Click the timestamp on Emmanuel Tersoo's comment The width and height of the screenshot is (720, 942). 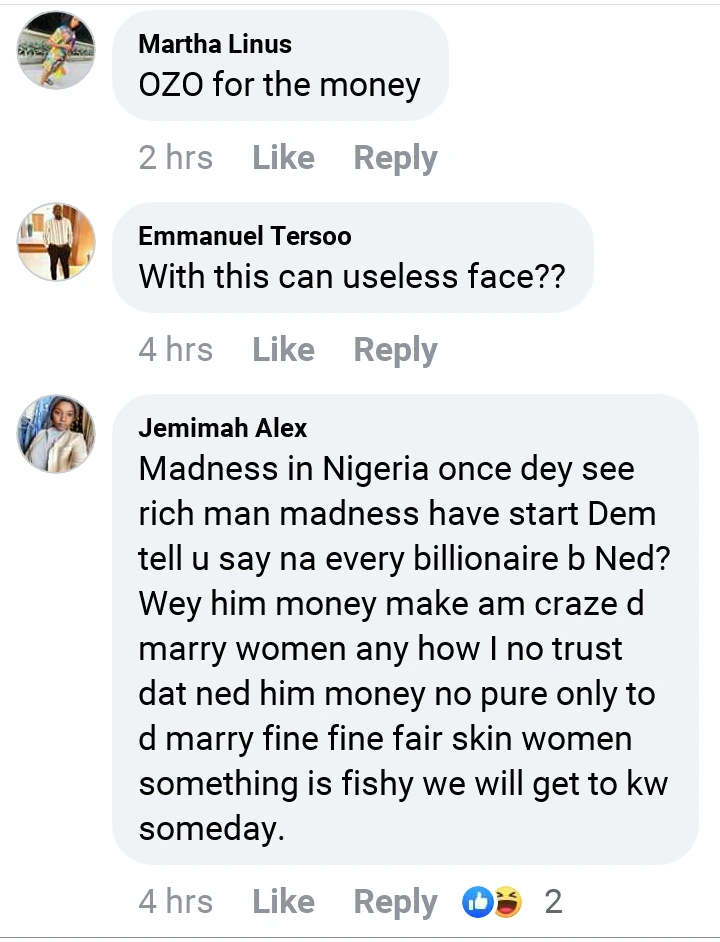(x=175, y=350)
